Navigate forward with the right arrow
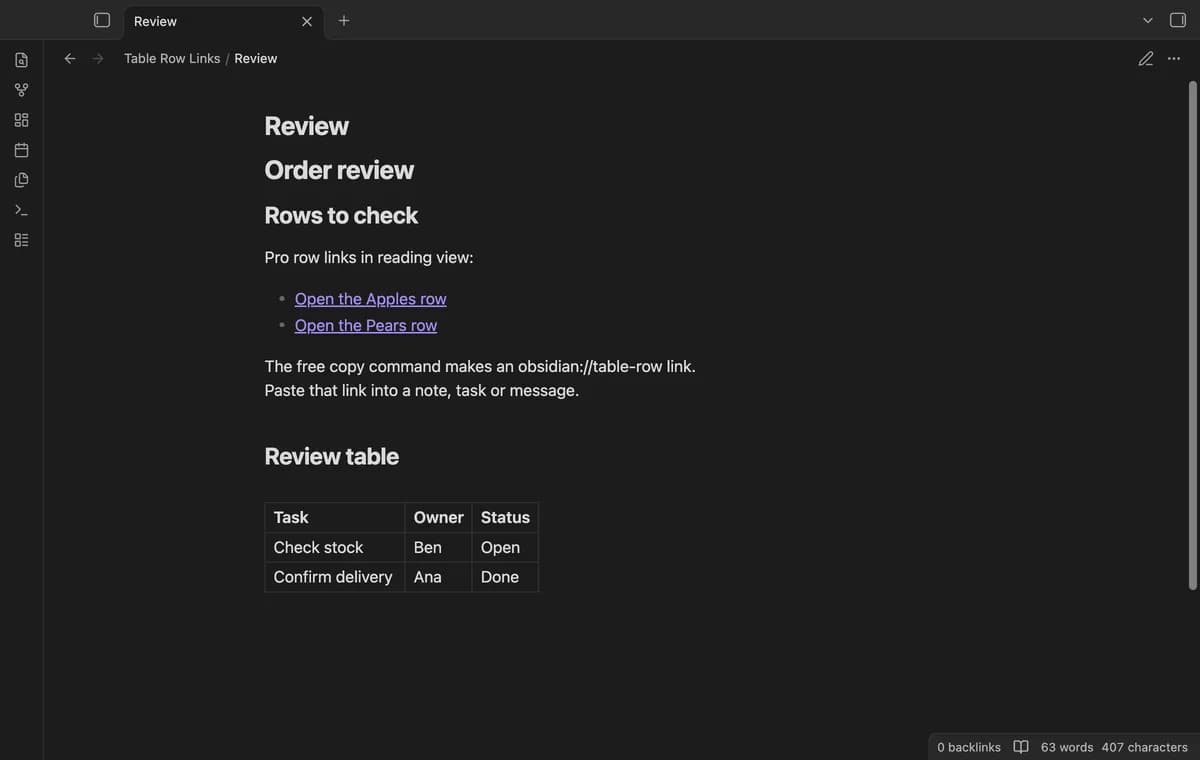Image resolution: width=1200 pixels, height=760 pixels. point(98,58)
